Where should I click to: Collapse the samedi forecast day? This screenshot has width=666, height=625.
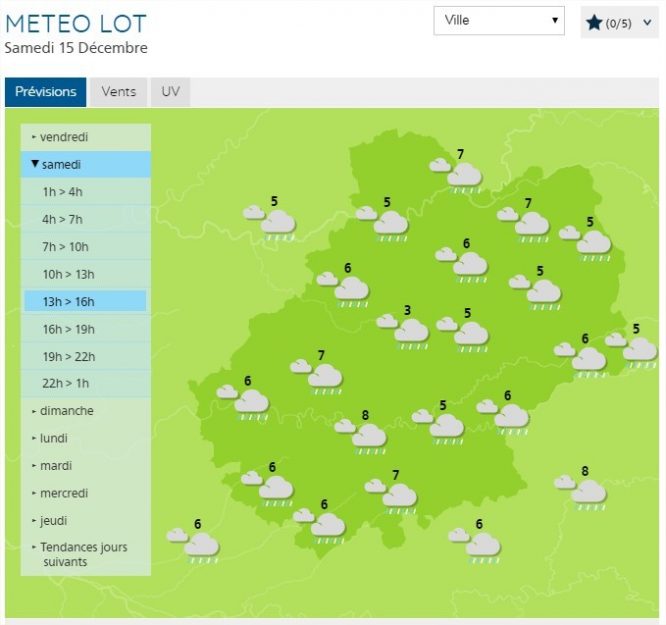tap(86, 164)
